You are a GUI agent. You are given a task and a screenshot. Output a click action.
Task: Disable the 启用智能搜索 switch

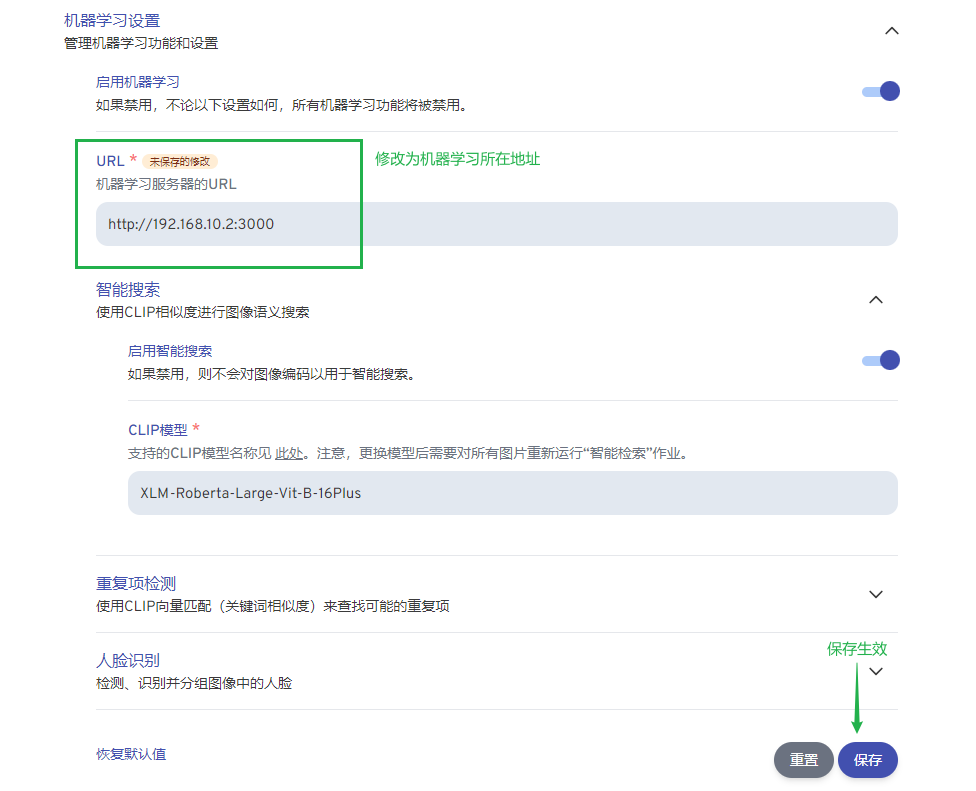pyautogui.click(x=880, y=360)
